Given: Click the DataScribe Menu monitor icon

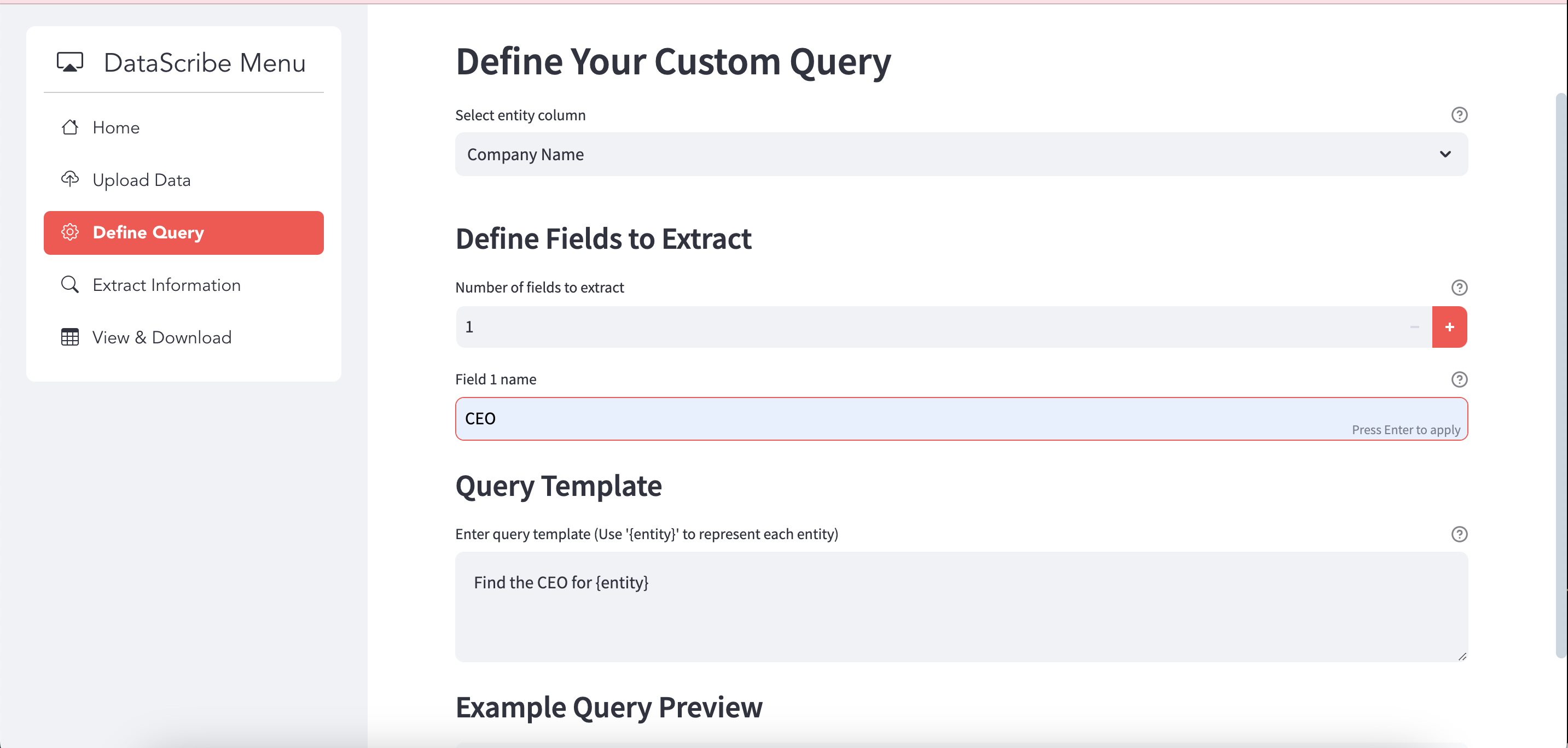Looking at the screenshot, I should point(70,62).
